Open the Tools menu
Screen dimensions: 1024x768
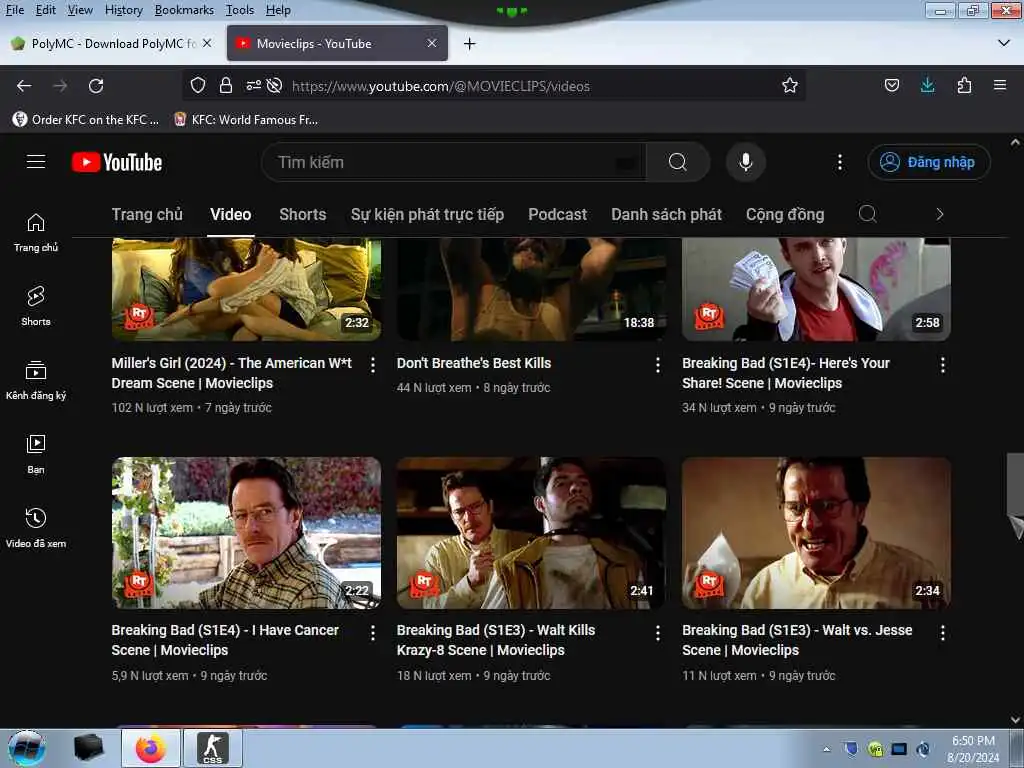[240, 10]
